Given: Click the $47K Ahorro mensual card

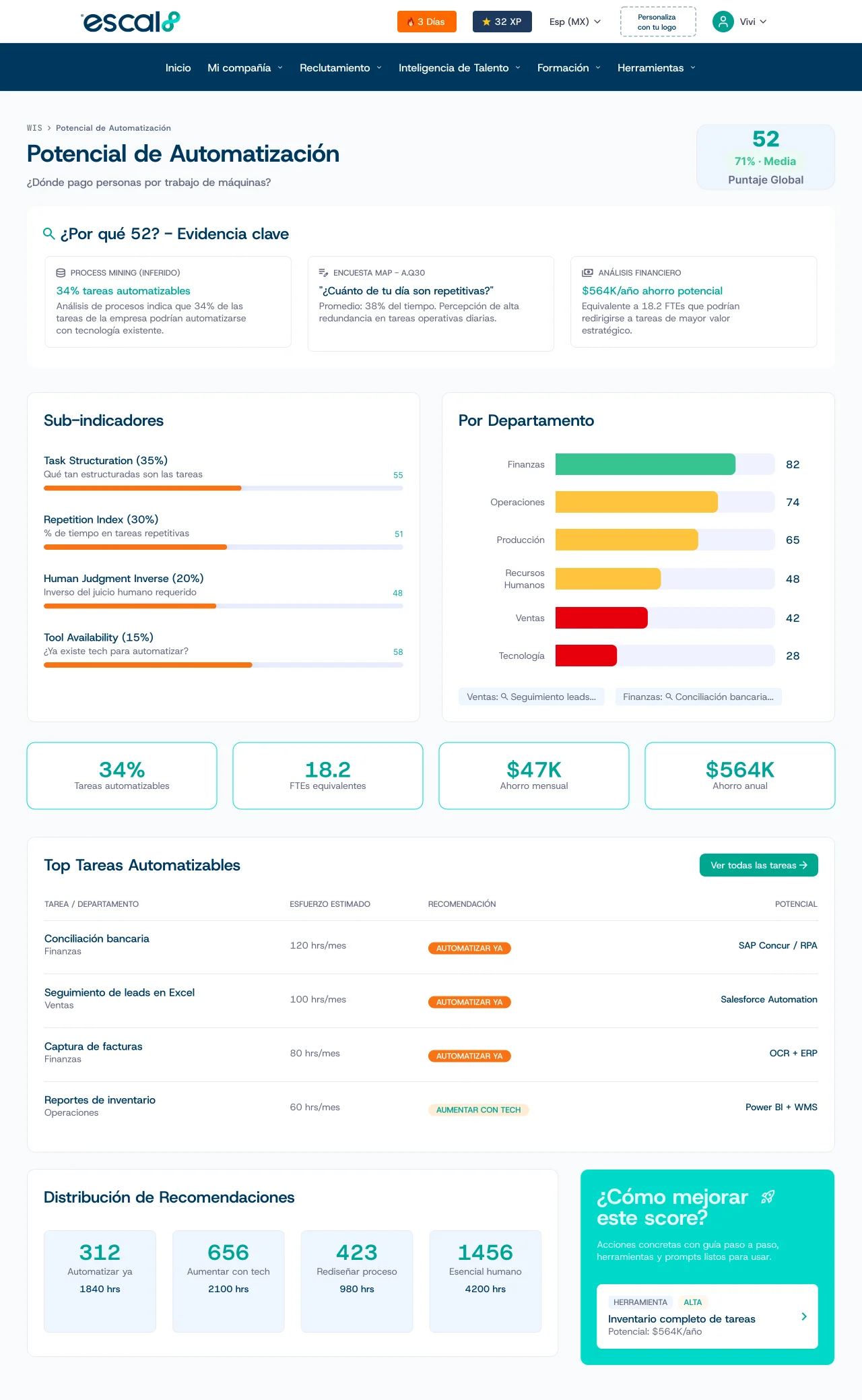Looking at the screenshot, I should tap(534, 775).
